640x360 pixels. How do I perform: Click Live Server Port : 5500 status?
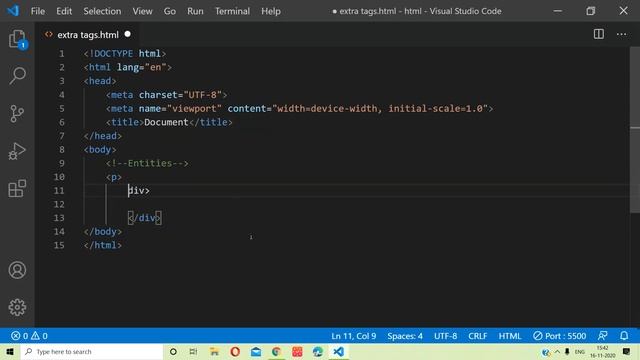pyautogui.click(x=560, y=336)
